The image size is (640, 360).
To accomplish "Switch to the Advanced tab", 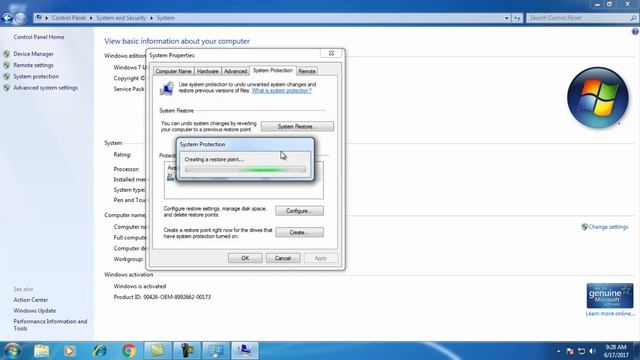I will [x=236, y=71].
